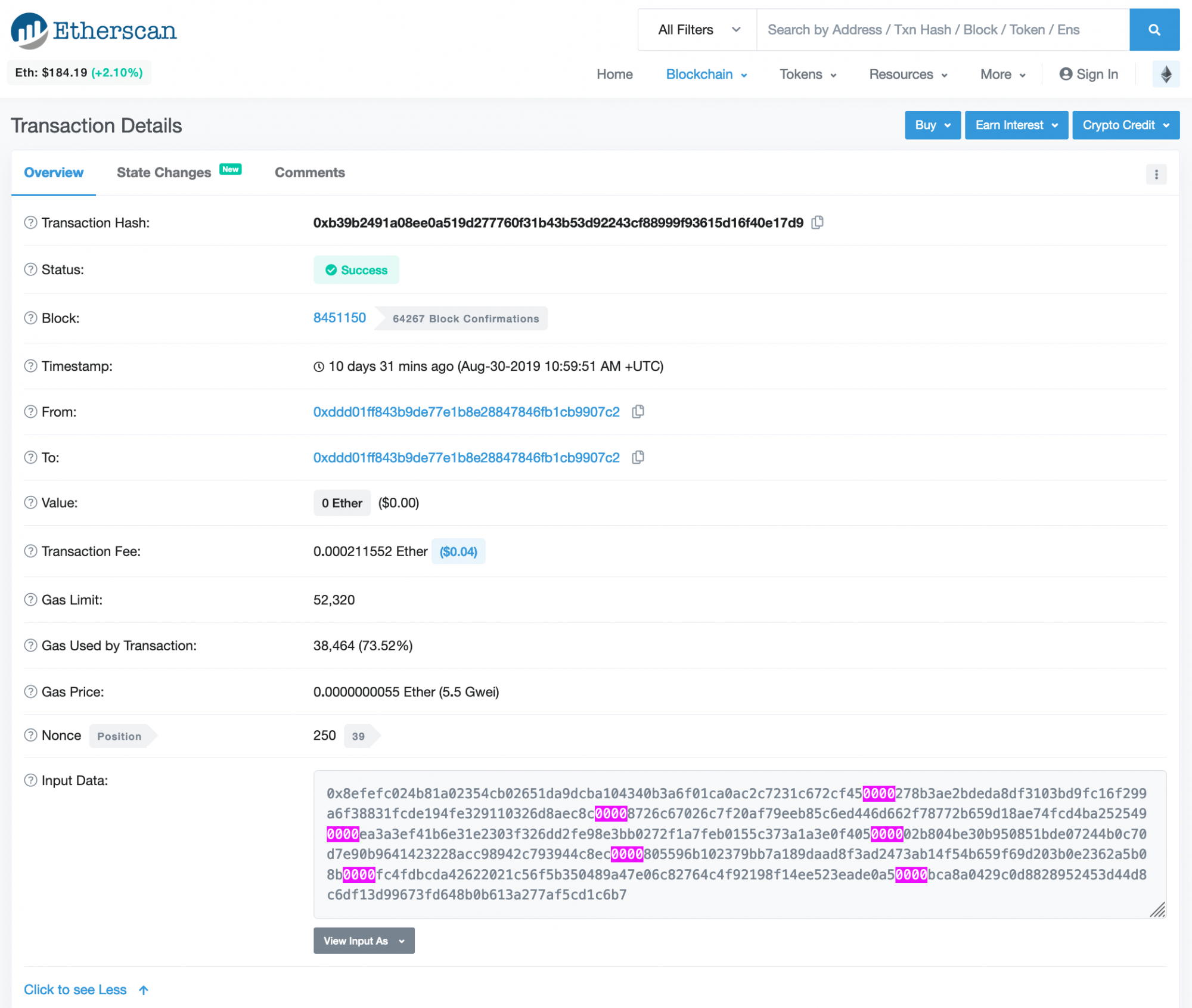1192x1008 pixels.
Task: Click help icon beside Transaction Hash
Action: (30, 222)
